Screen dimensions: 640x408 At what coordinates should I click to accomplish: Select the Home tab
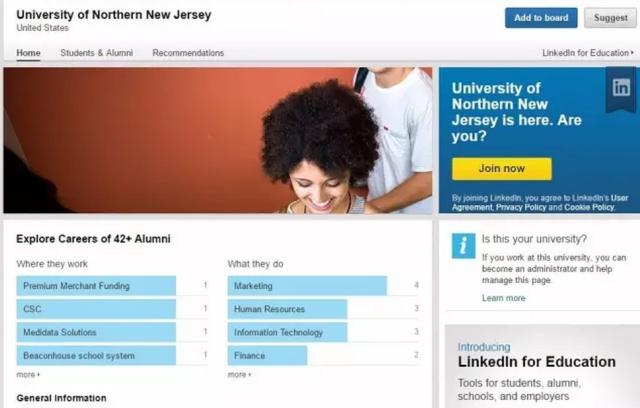tap(28, 53)
